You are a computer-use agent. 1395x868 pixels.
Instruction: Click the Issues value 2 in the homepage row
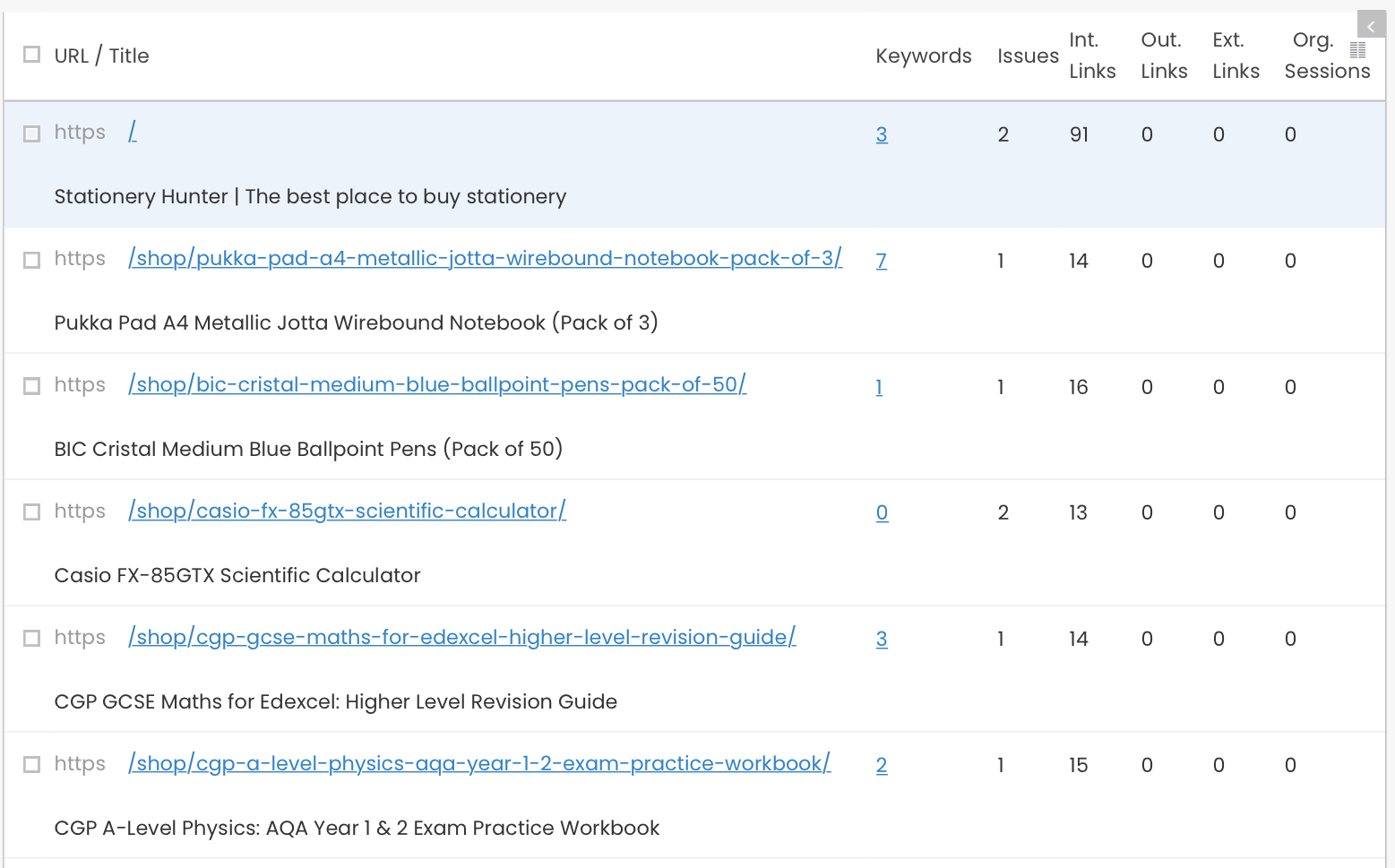click(x=1003, y=134)
